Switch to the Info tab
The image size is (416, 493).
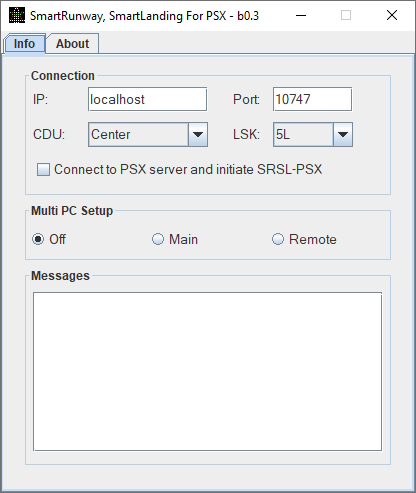point(24,44)
